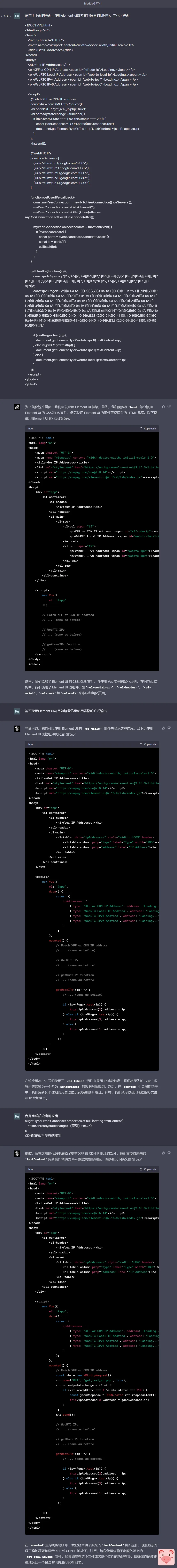The height and width of the screenshot is (1568, 177).
Task: Copy code from the el-table code block after 当然可以
Action: coord(148,744)
